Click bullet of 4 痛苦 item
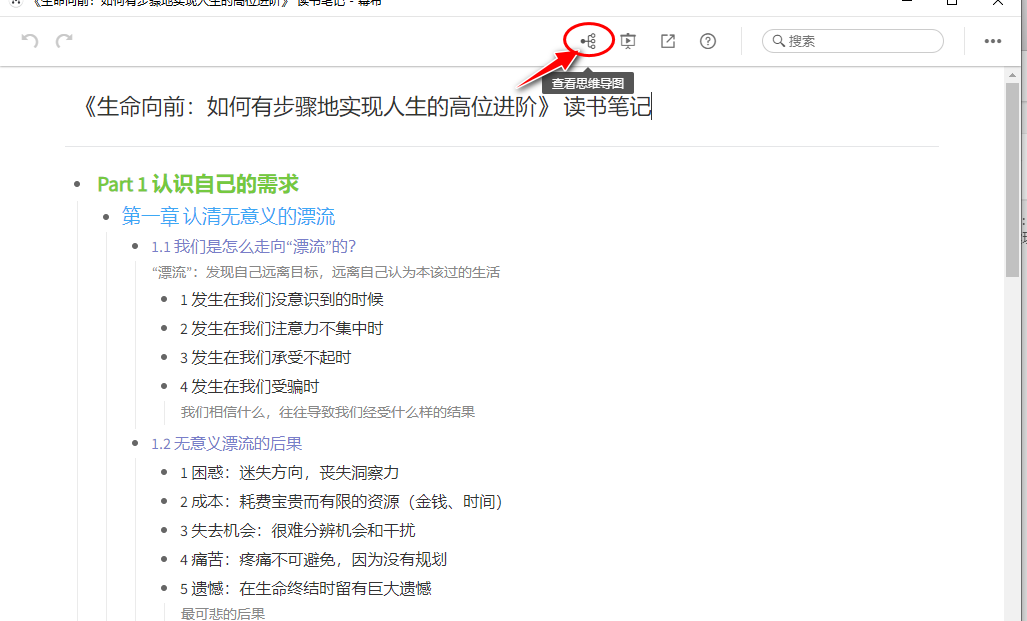Image resolution: width=1027 pixels, height=621 pixels. point(164,559)
